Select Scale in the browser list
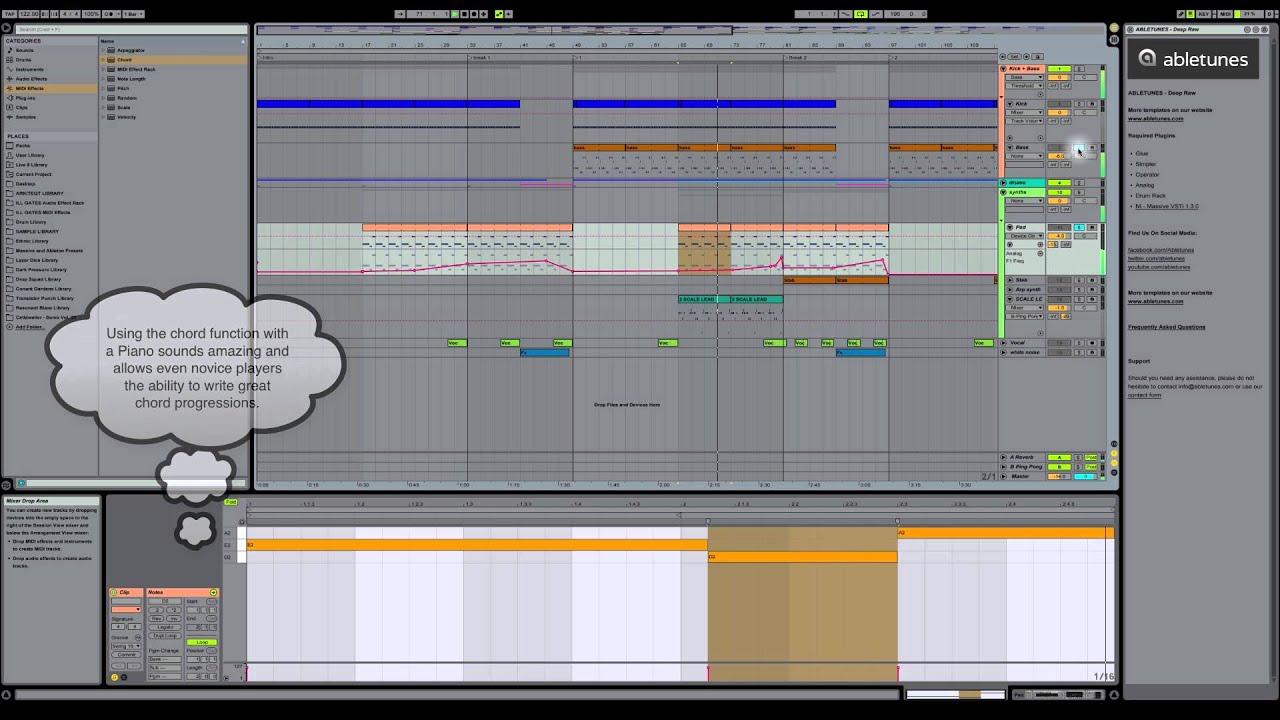Screen dimensions: 1280x720 (x=124, y=107)
